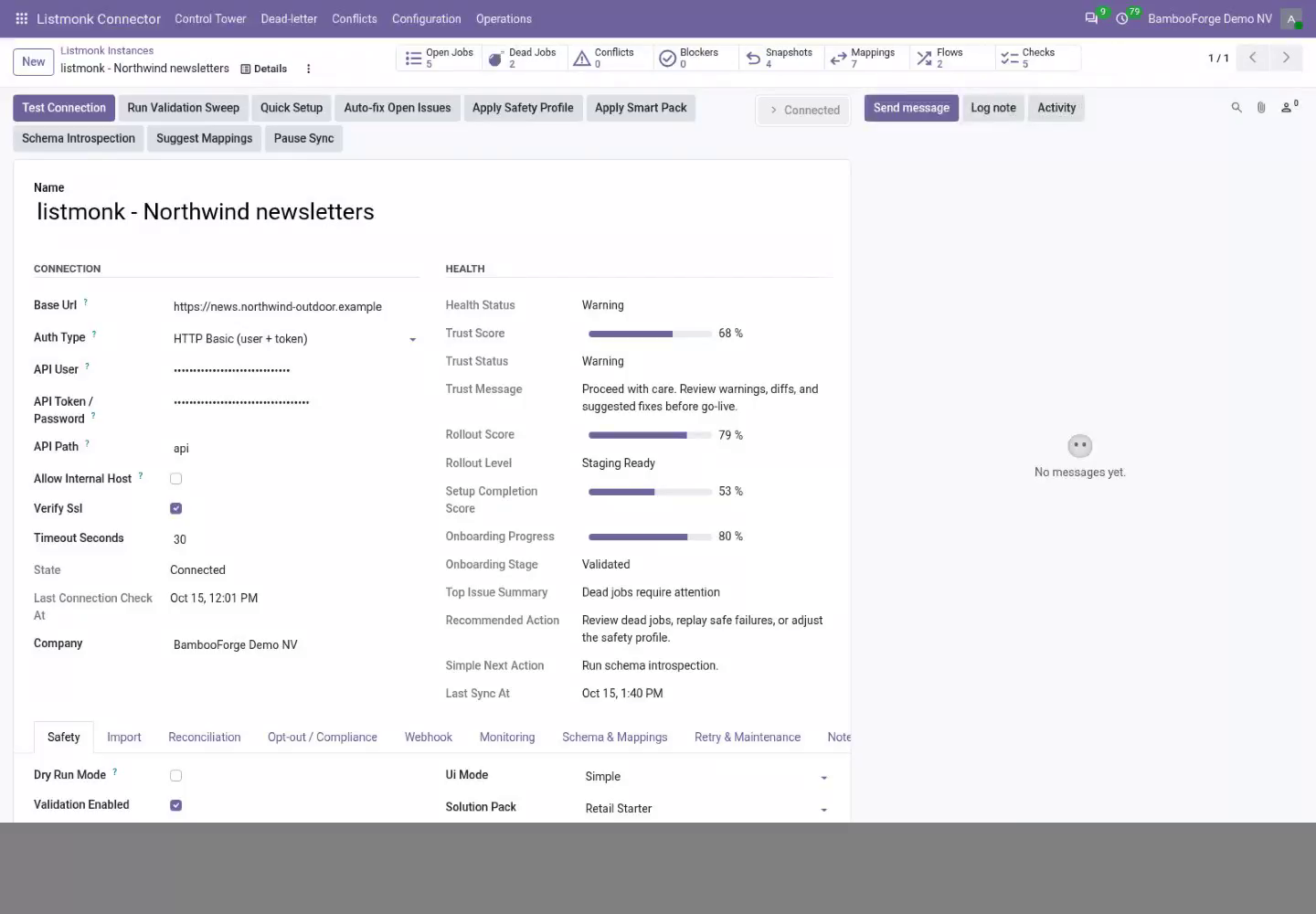Open the followers person icon
Screen dimensions: 1316x914
point(1289,107)
